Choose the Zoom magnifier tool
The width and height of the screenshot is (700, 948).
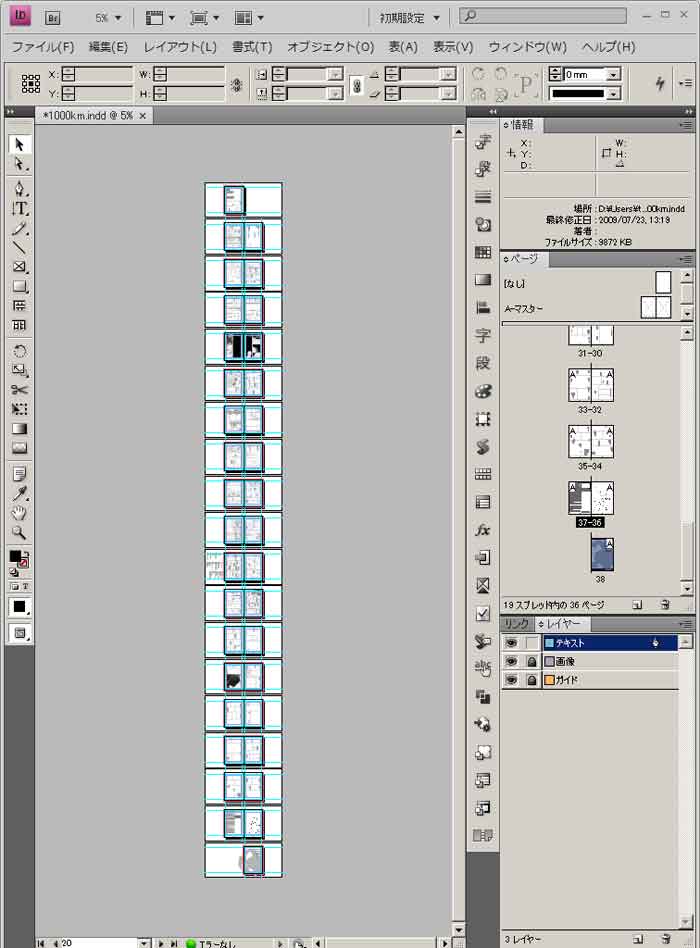tap(19, 533)
